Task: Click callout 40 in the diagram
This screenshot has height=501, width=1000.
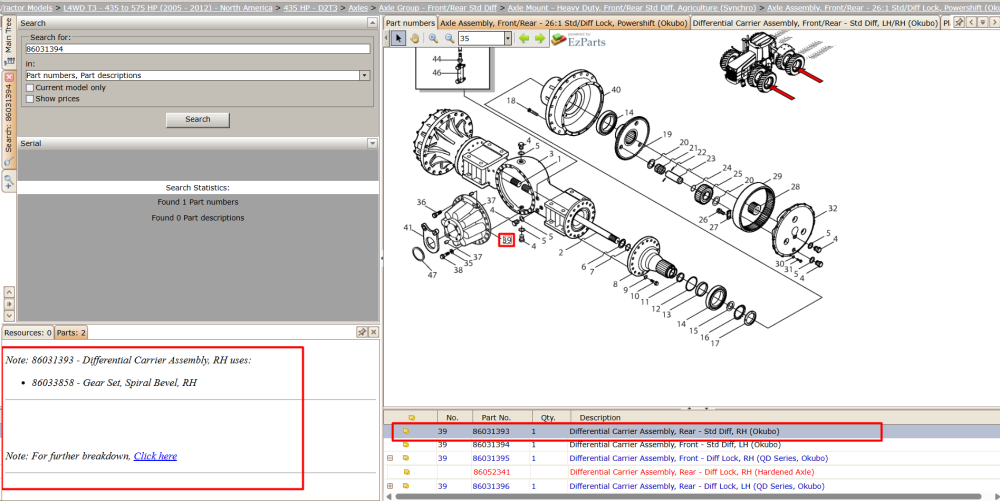Action: [615, 90]
